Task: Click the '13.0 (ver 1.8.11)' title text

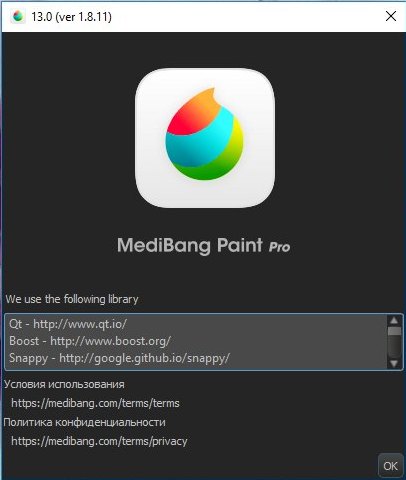Action: coord(71,16)
